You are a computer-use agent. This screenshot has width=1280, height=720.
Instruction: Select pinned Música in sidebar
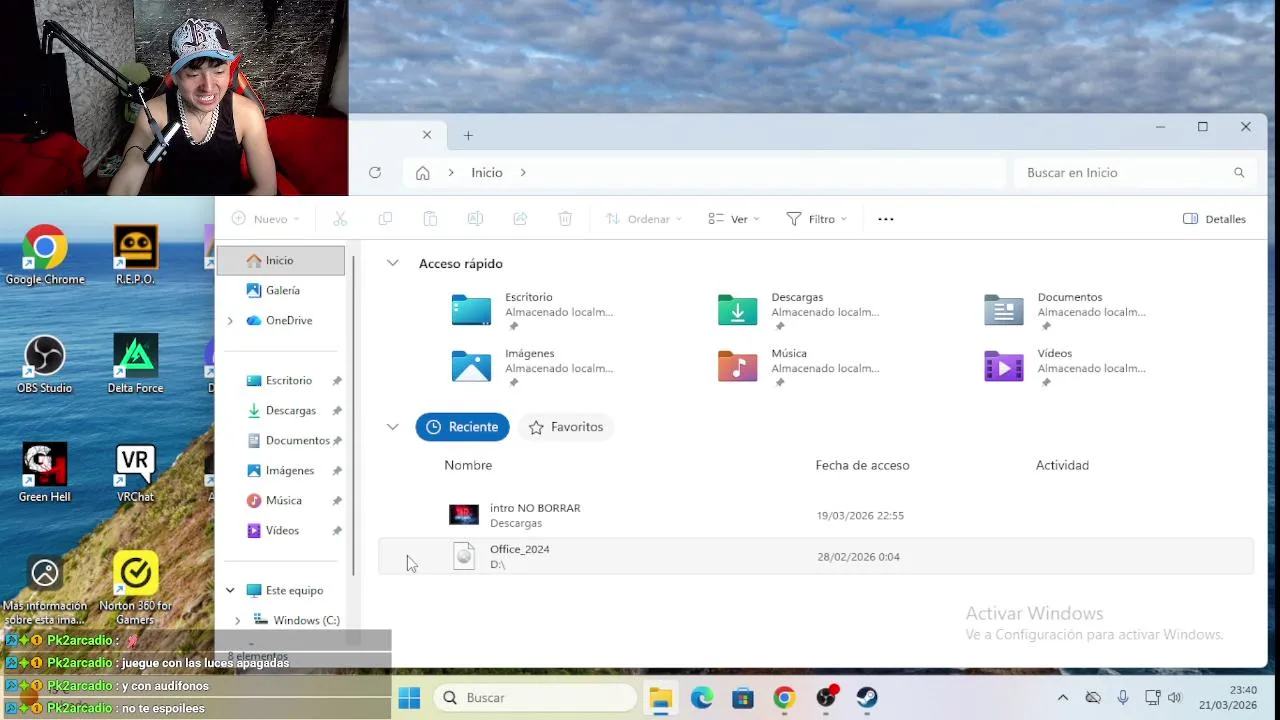click(283, 501)
